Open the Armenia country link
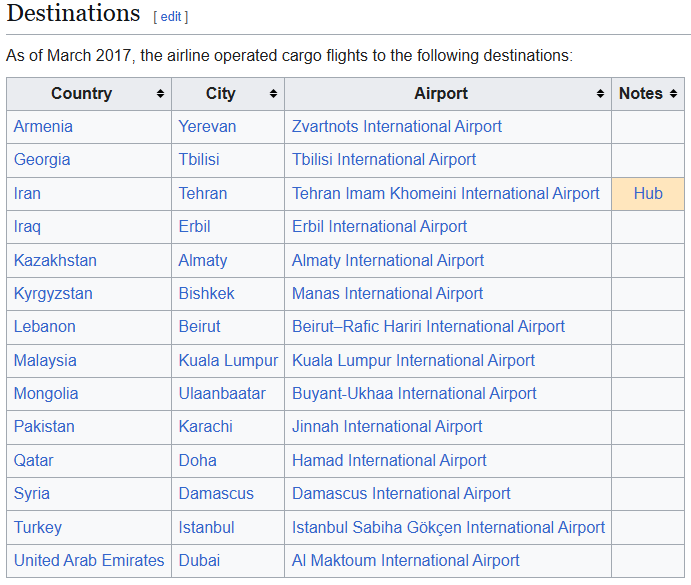691x585 pixels. 43,127
